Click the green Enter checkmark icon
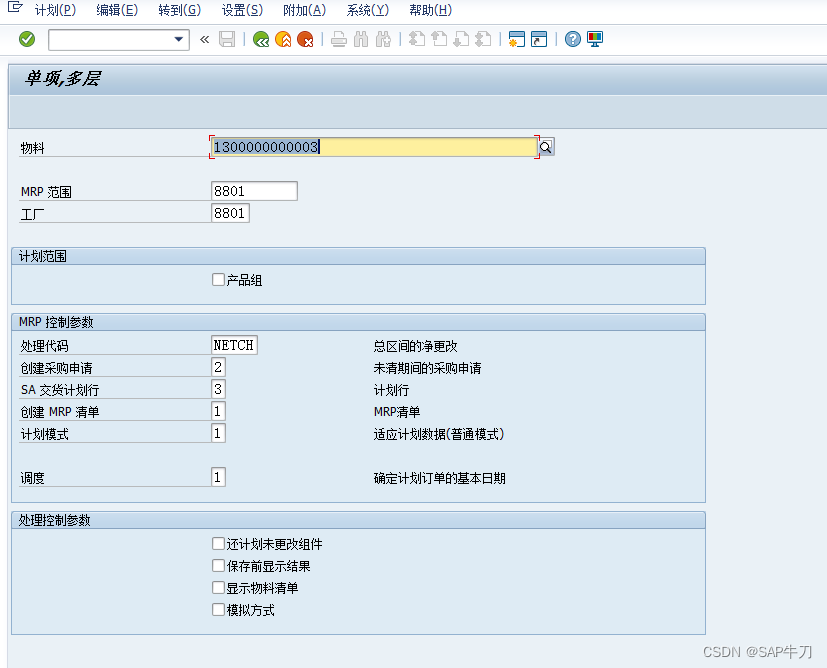Viewport: 827px width, 668px height. click(27, 39)
